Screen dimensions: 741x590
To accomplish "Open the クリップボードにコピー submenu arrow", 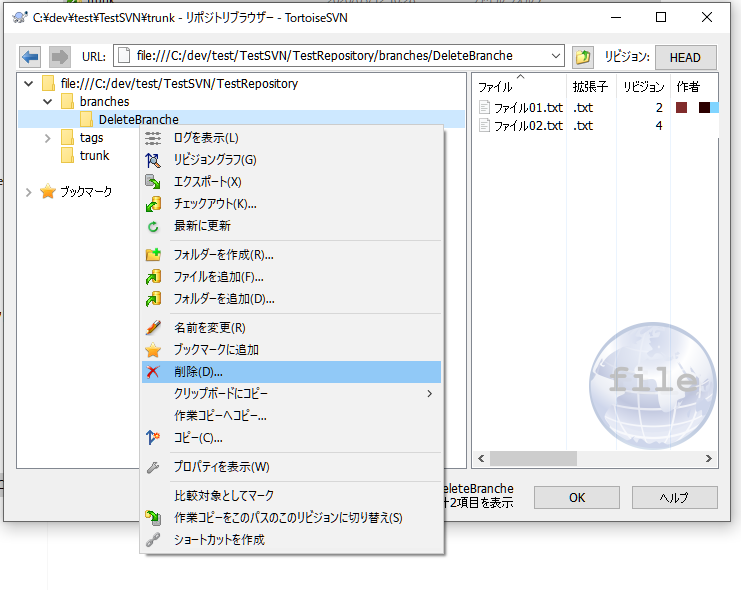I will point(429,394).
